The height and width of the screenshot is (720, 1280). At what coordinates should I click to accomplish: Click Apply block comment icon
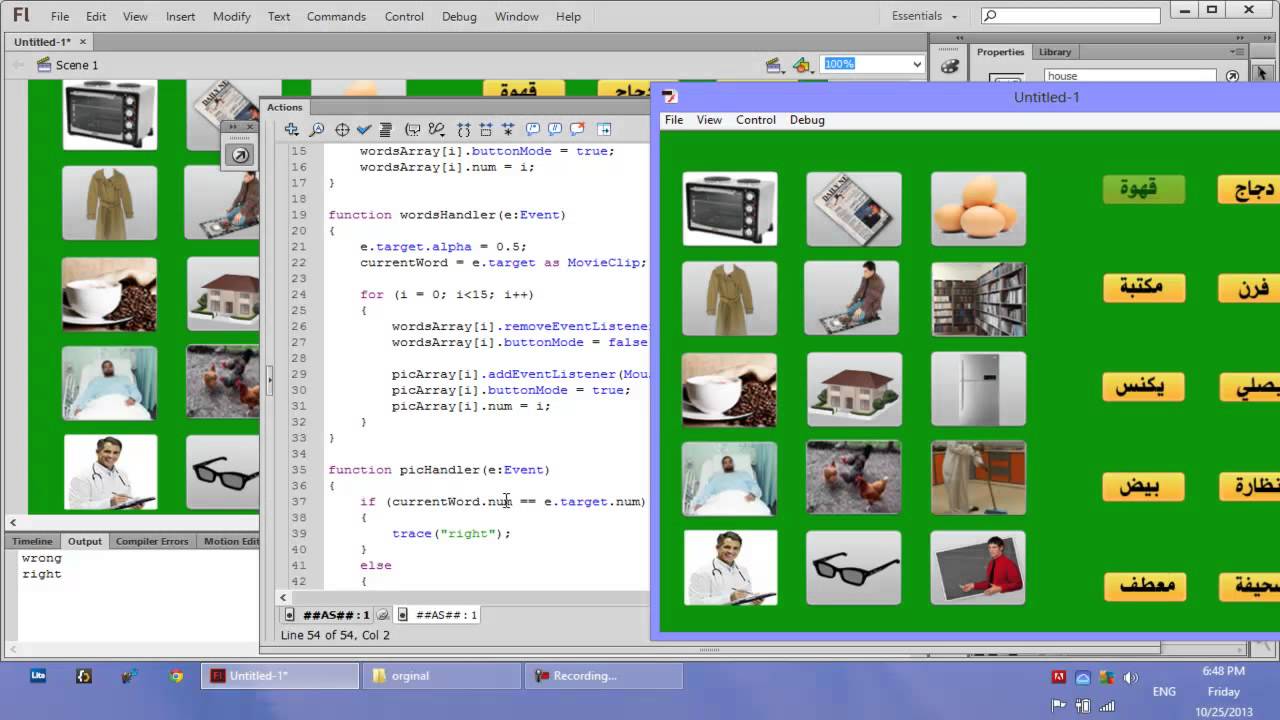(x=533, y=129)
